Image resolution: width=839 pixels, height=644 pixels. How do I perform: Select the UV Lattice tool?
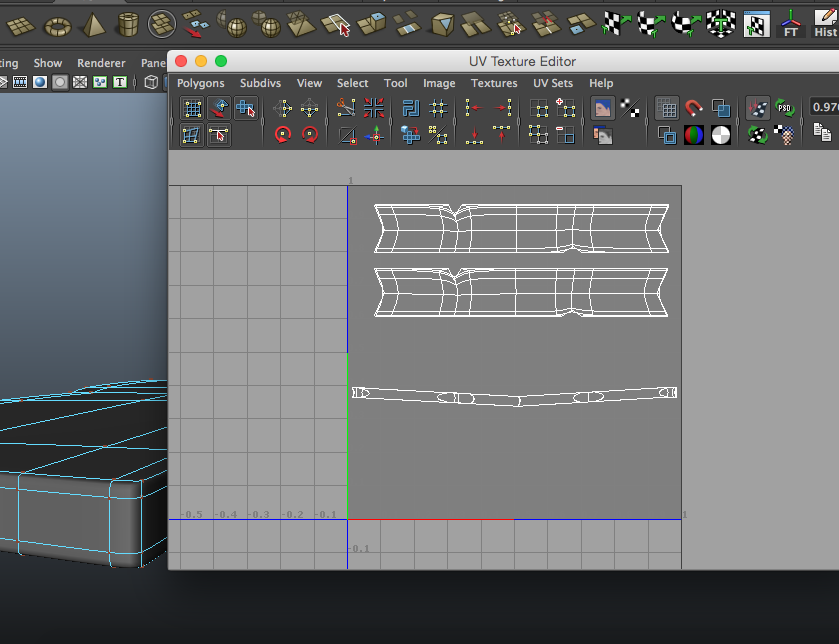(191, 106)
